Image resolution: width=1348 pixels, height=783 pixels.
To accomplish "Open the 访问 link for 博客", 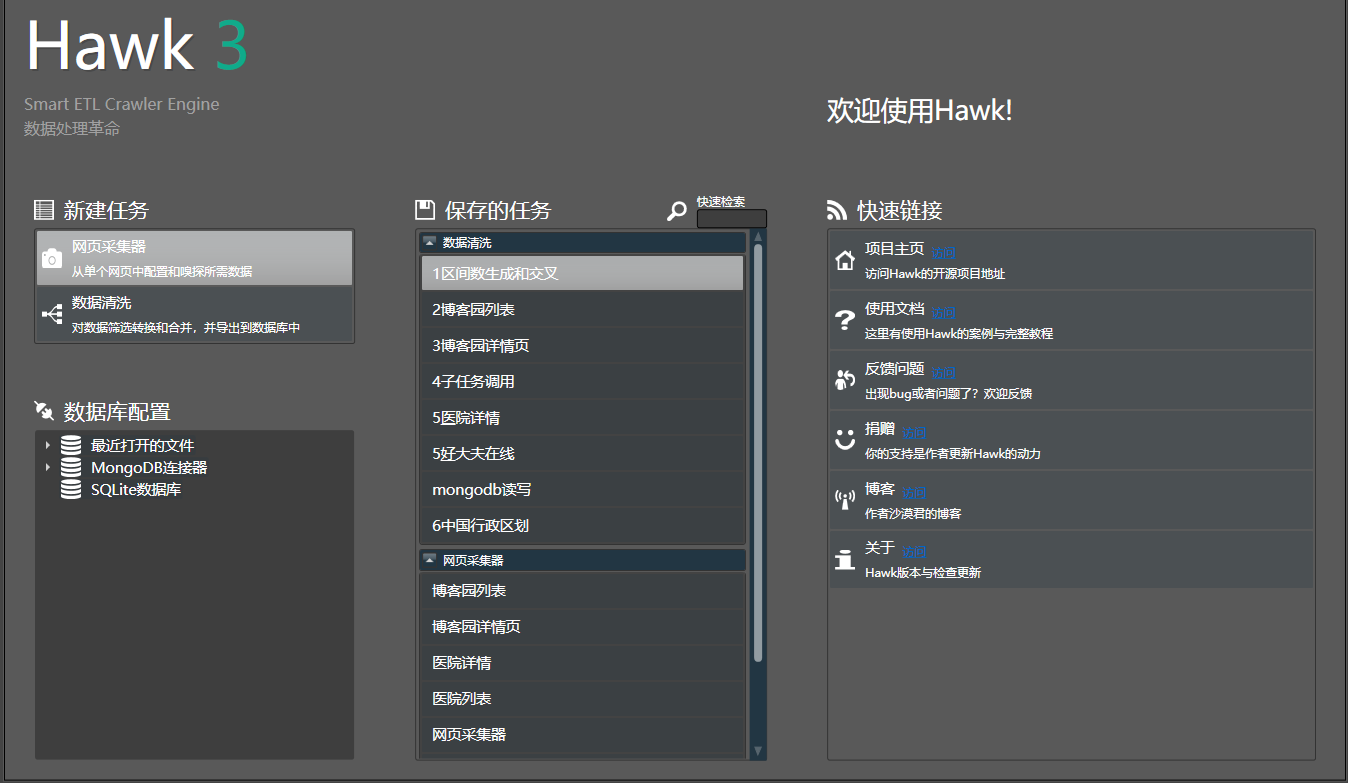I will pyautogui.click(x=914, y=492).
